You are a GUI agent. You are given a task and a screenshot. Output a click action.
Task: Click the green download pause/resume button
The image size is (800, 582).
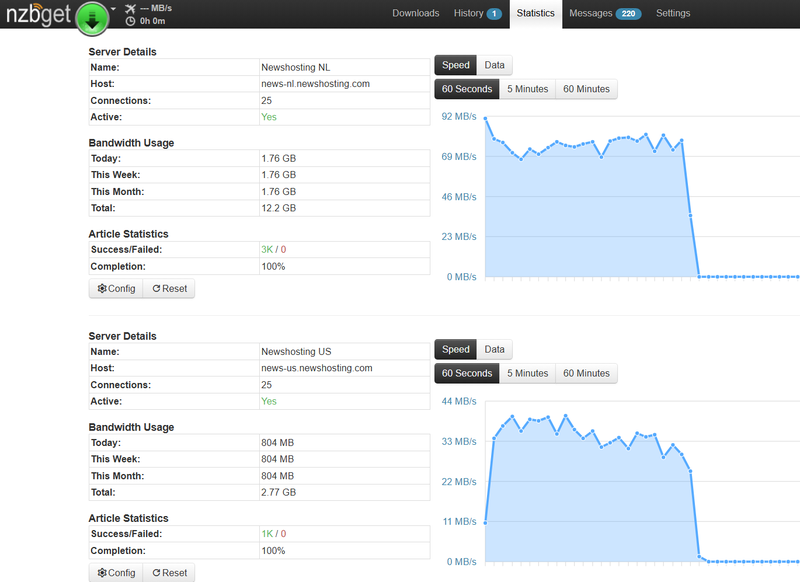pyautogui.click(x=92, y=18)
